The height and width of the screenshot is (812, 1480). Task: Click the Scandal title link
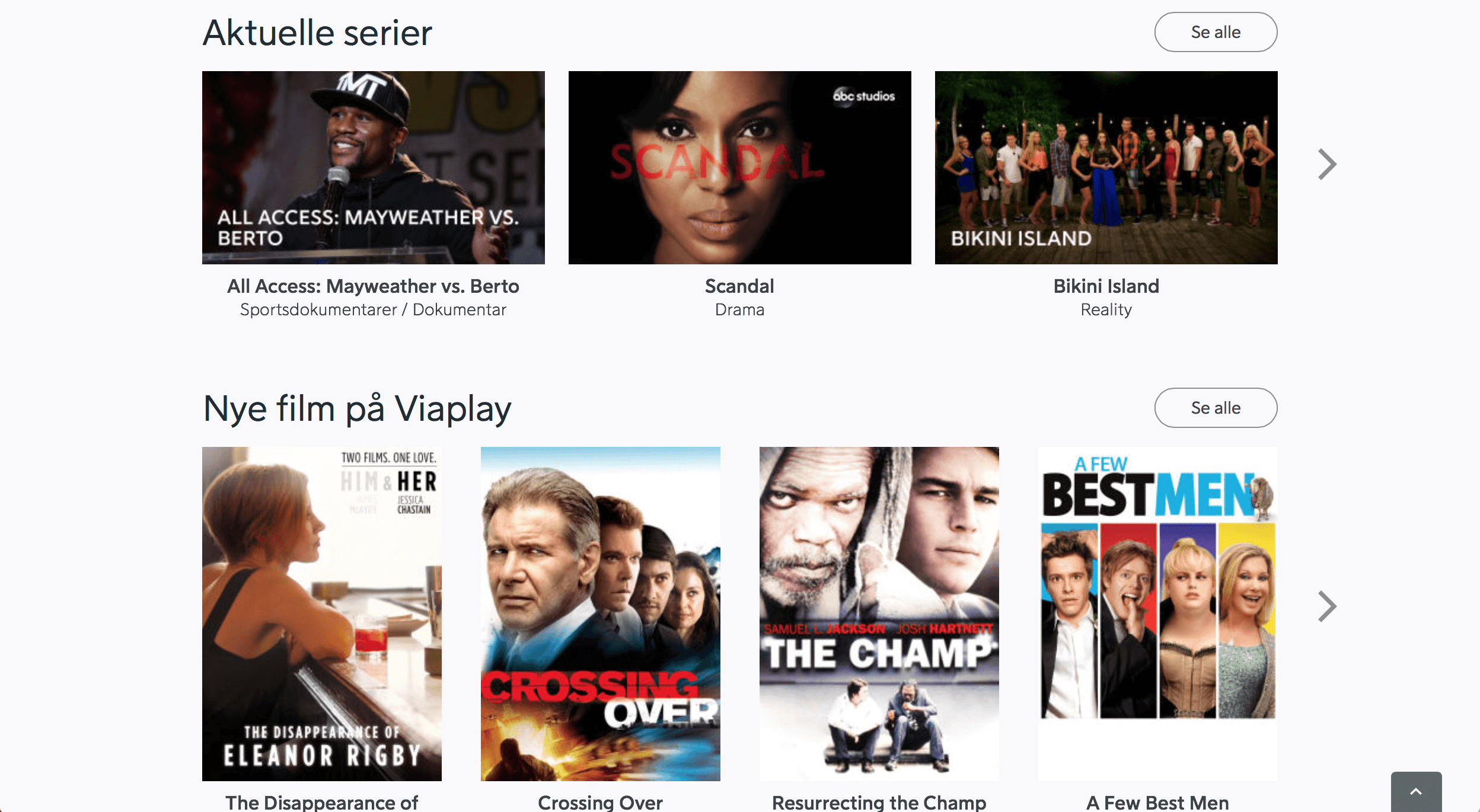(x=740, y=286)
